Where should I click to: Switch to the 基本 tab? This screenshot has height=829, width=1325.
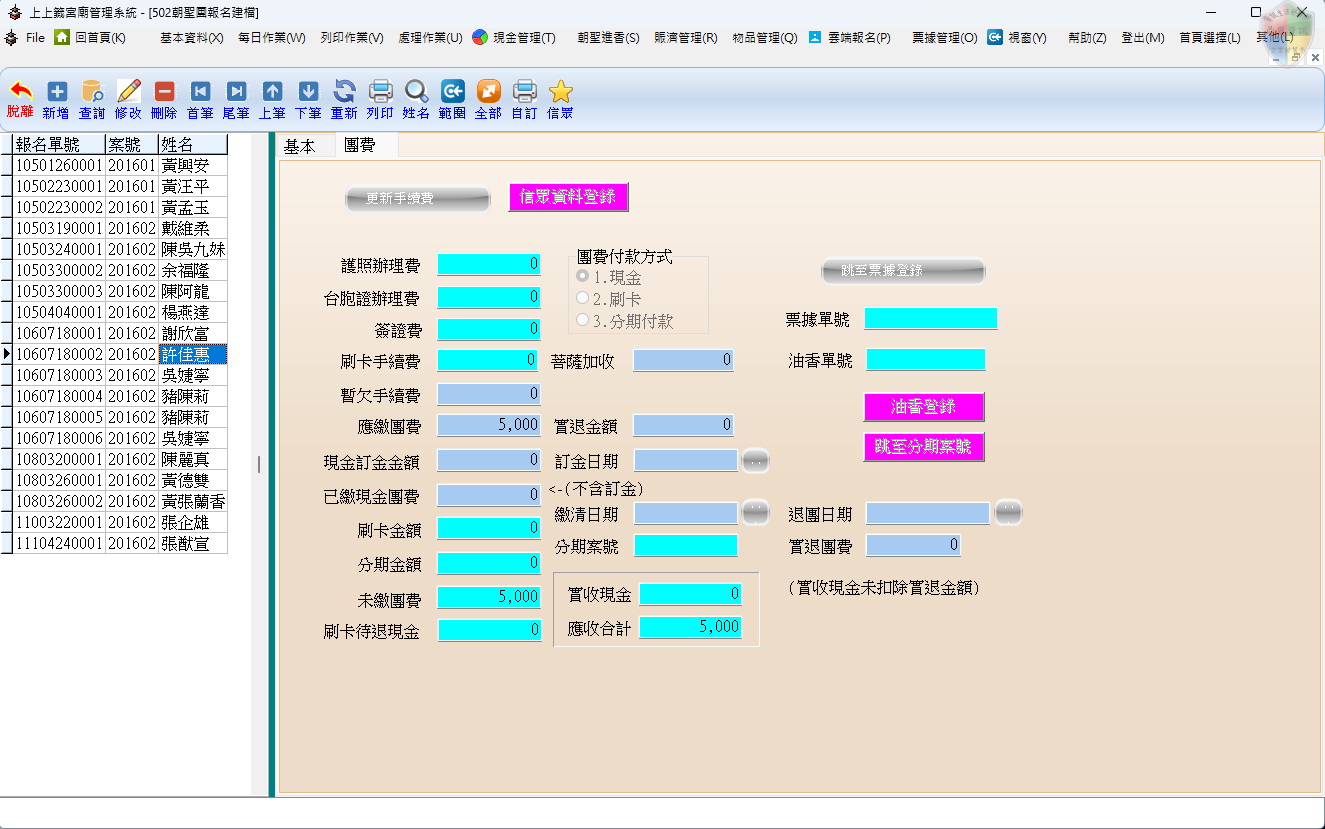point(299,146)
